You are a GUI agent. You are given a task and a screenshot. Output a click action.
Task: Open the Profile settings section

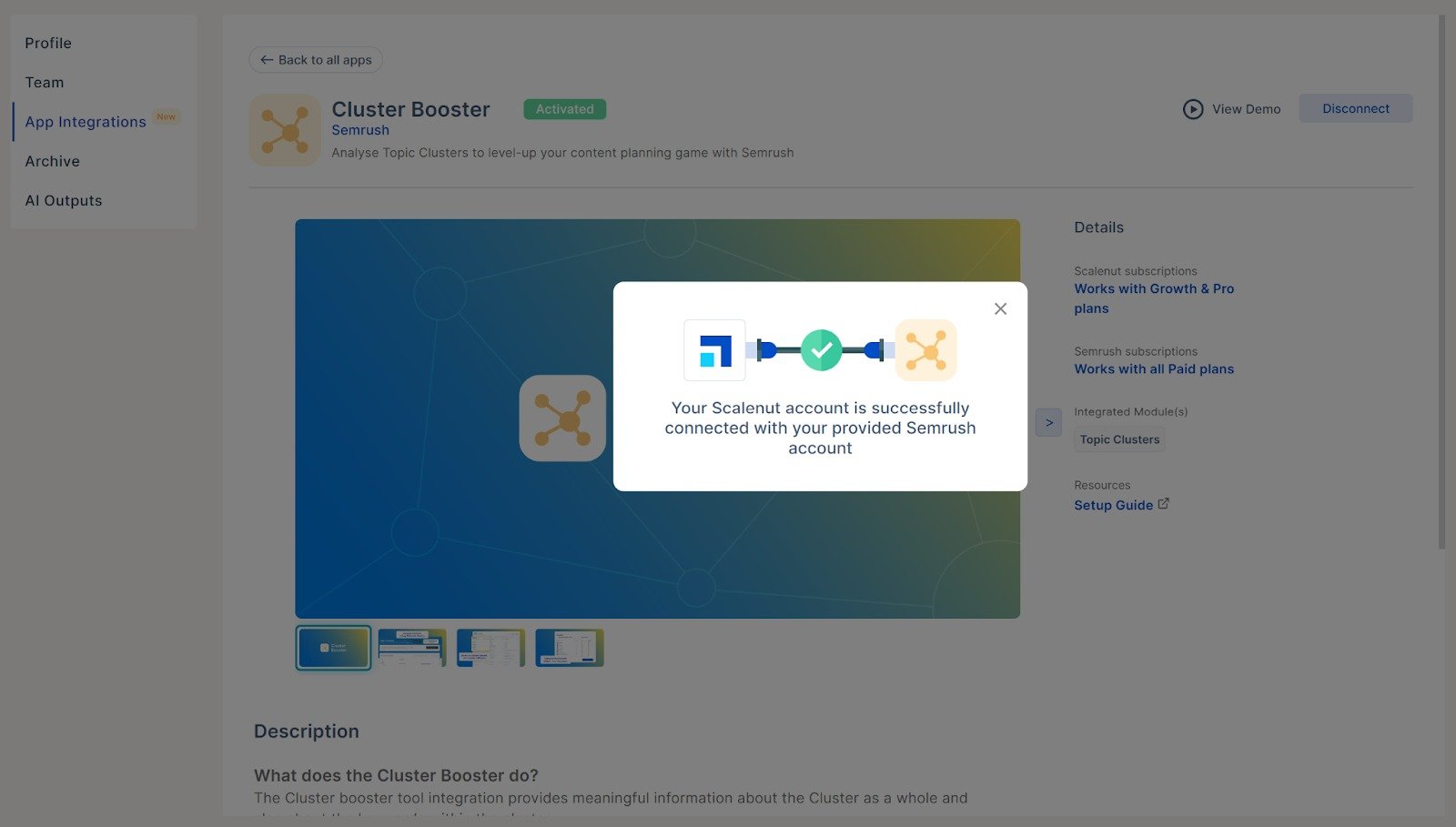pos(48,43)
